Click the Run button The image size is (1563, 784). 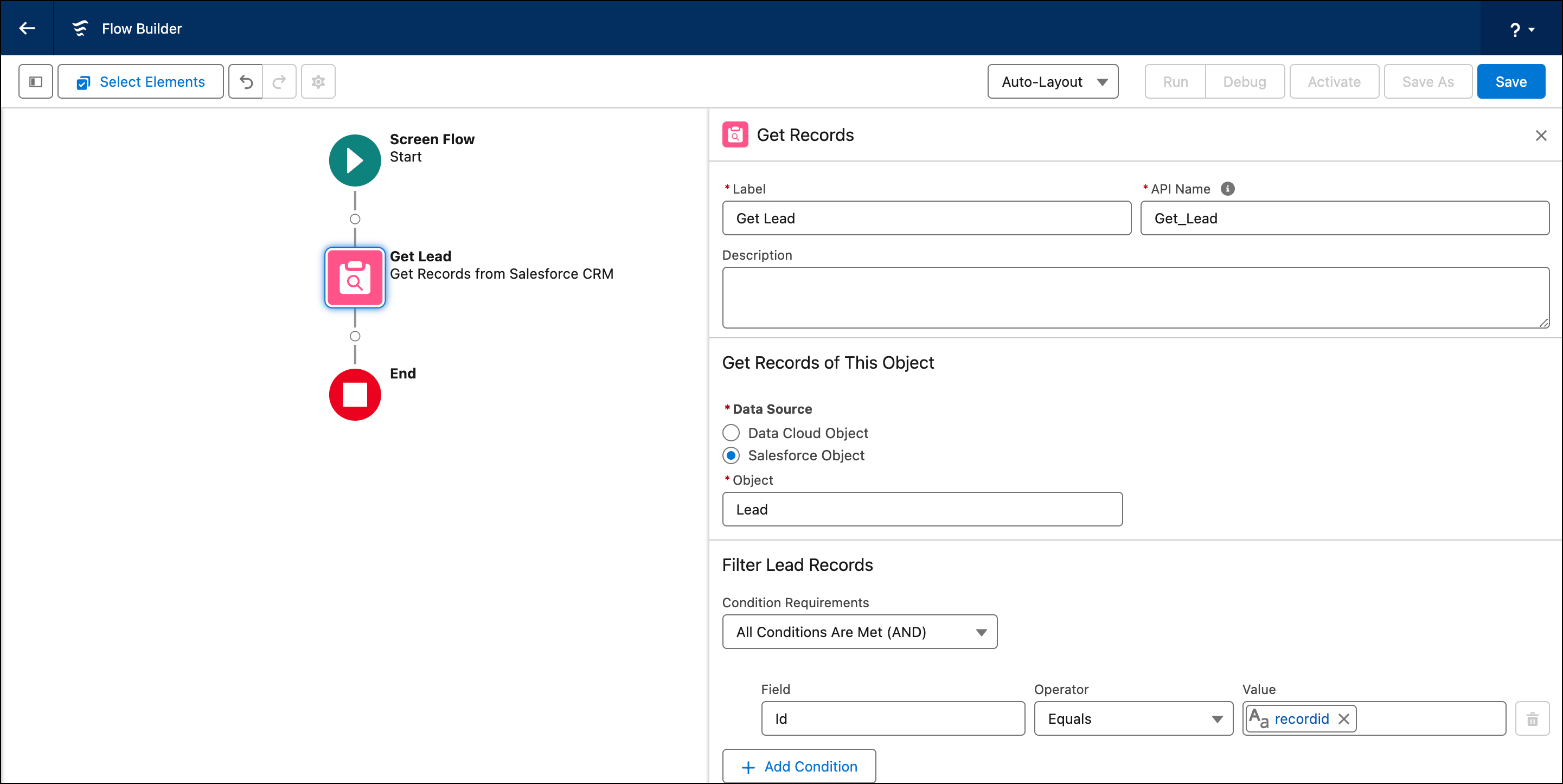coord(1175,81)
